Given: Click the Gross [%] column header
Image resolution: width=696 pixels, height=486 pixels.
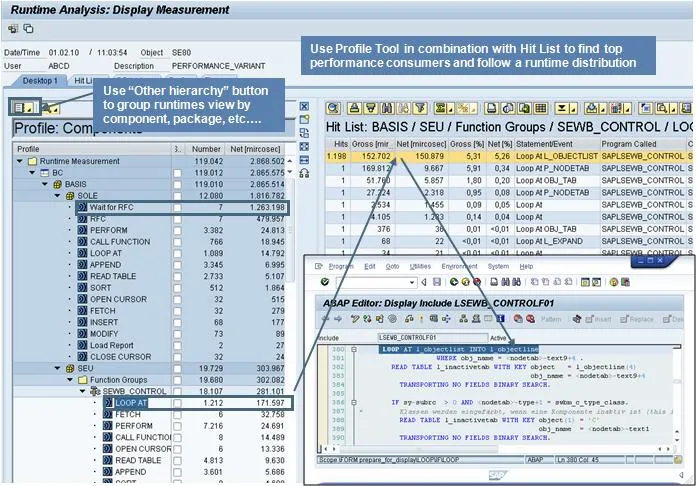Looking at the screenshot, I should click(x=466, y=144).
